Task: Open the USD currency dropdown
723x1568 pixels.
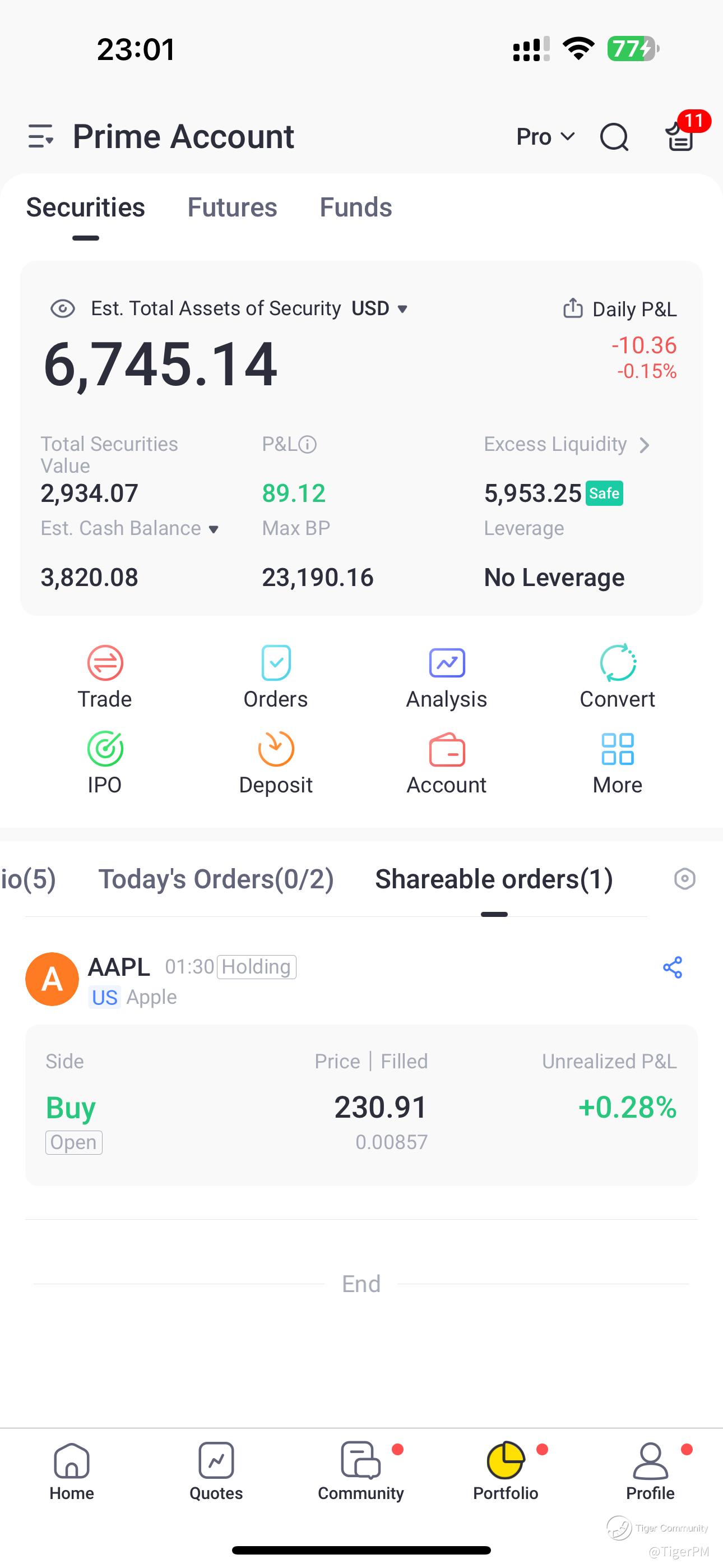Action: coord(380,308)
